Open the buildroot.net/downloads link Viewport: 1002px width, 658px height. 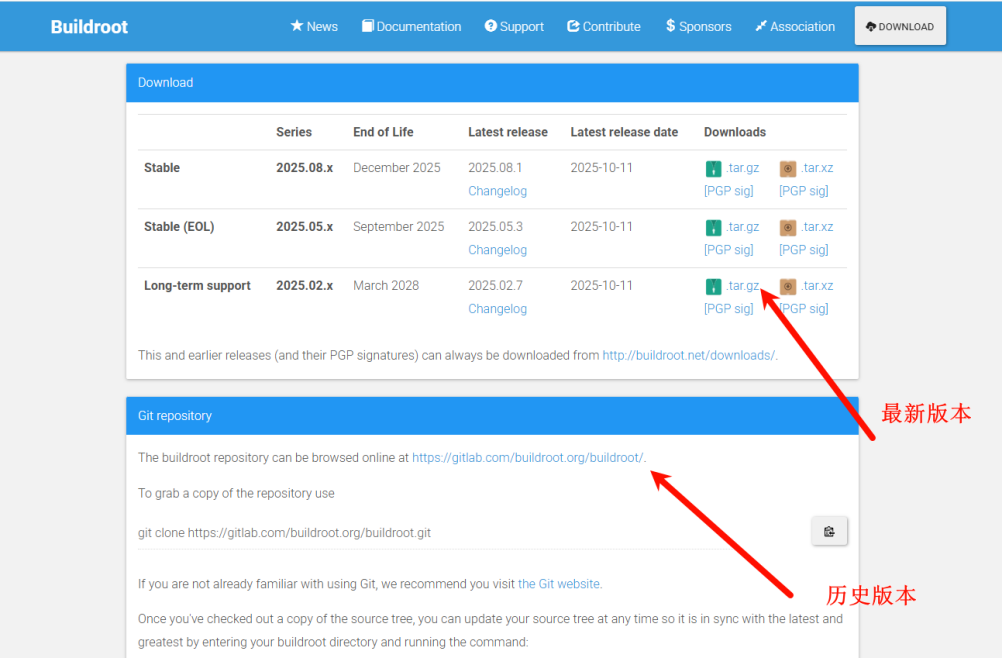click(688, 355)
